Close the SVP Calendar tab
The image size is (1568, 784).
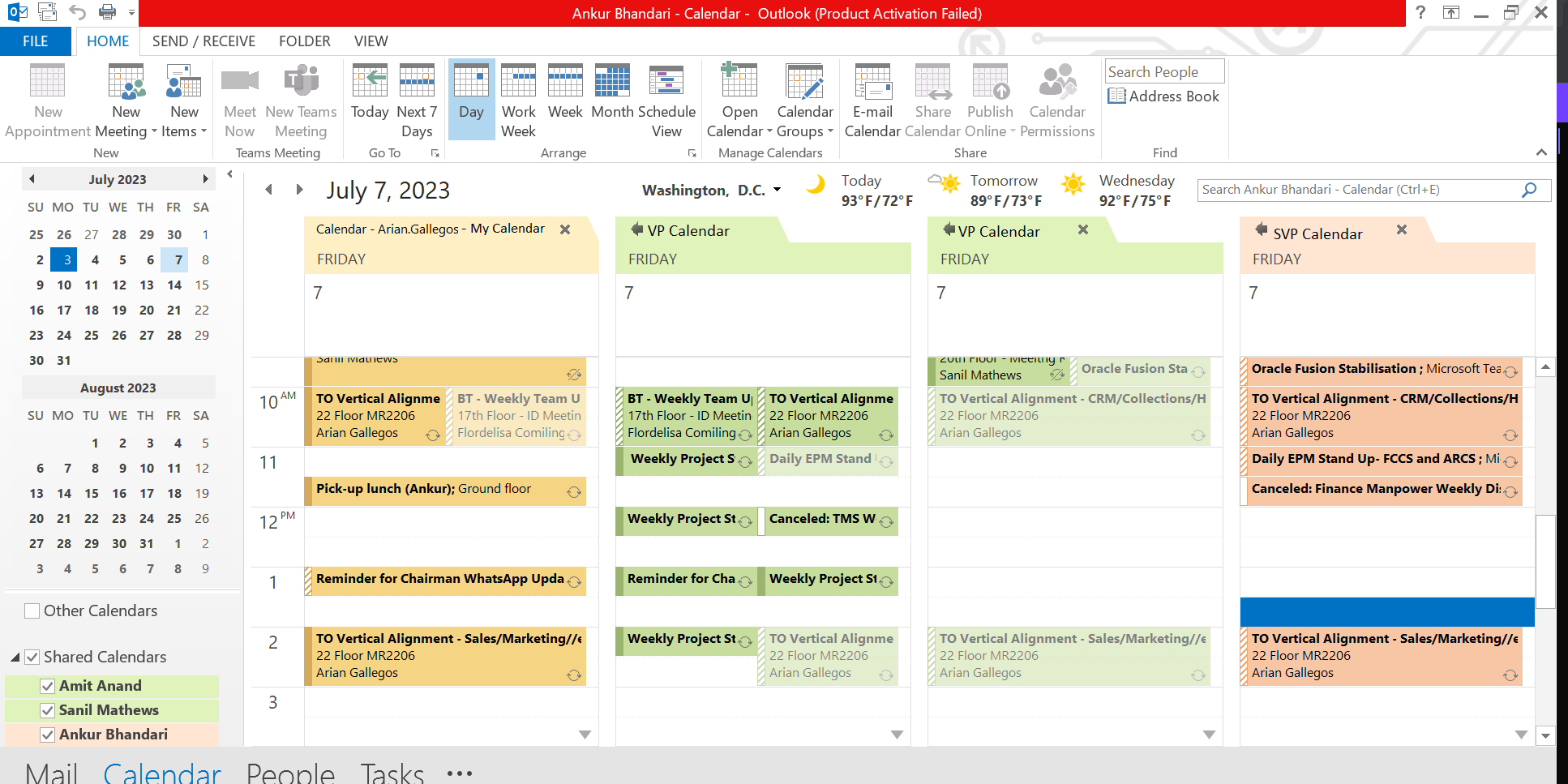click(1401, 230)
